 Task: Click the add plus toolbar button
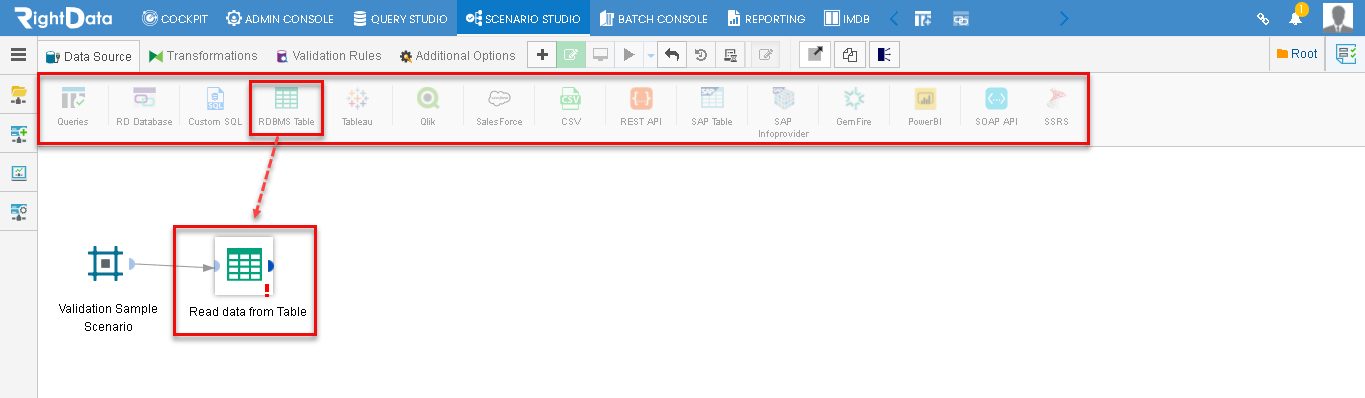[542, 56]
